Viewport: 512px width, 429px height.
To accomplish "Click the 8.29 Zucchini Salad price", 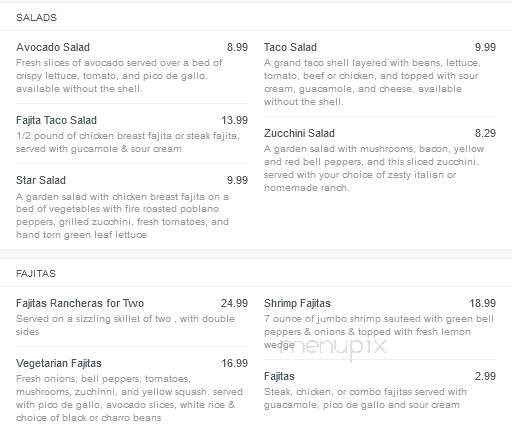I will [x=485, y=133].
